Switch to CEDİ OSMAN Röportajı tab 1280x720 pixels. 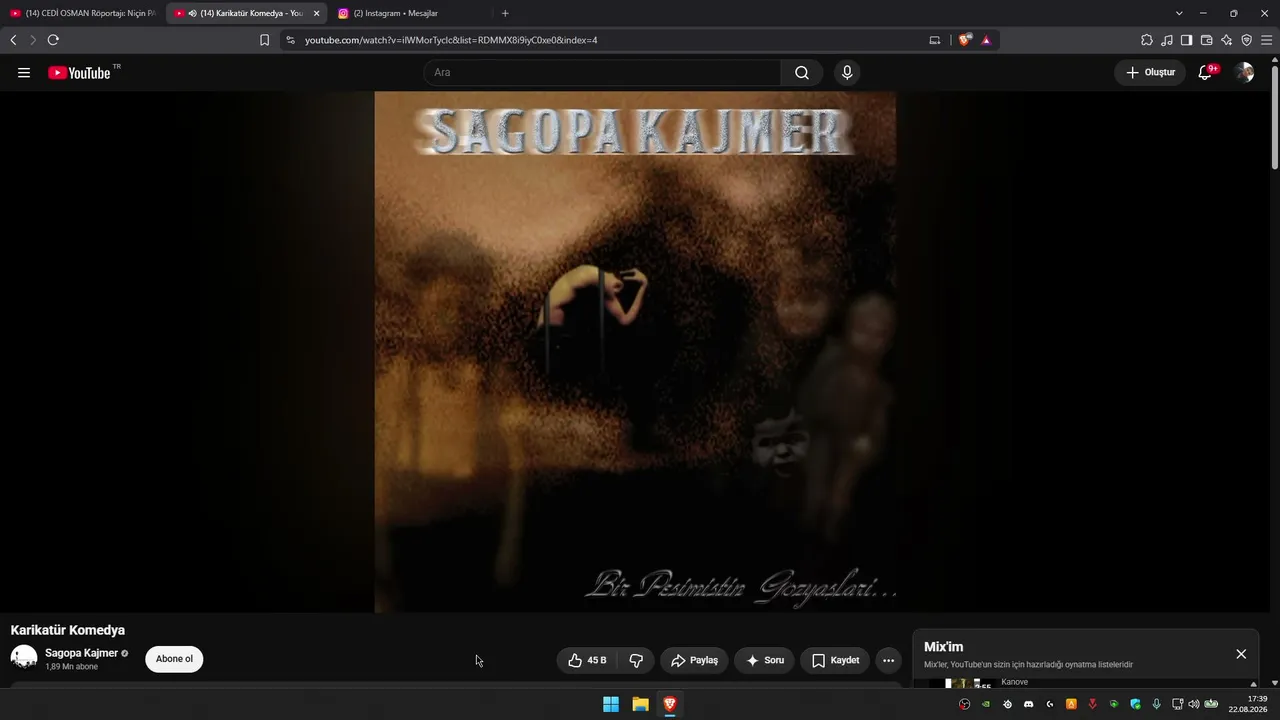point(83,13)
